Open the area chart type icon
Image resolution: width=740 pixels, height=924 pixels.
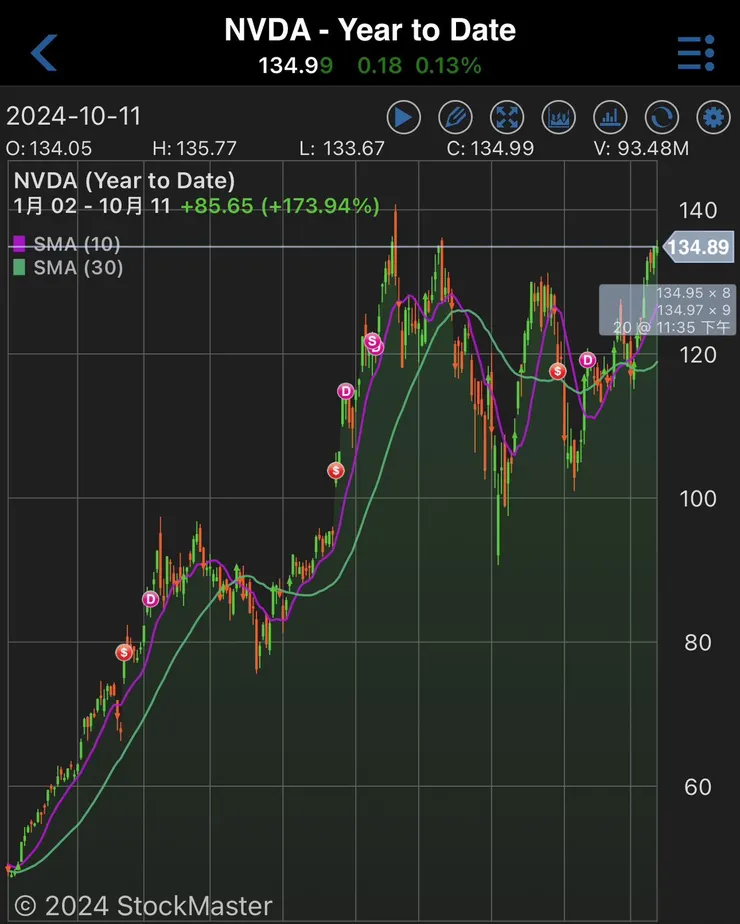click(x=559, y=117)
